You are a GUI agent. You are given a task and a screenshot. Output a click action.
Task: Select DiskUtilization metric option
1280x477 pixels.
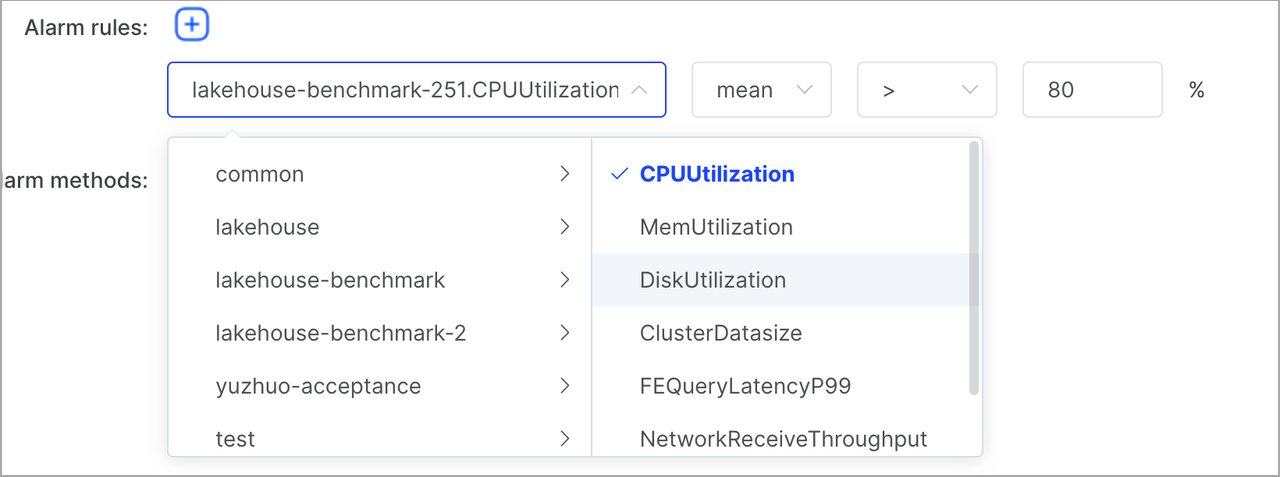(713, 280)
